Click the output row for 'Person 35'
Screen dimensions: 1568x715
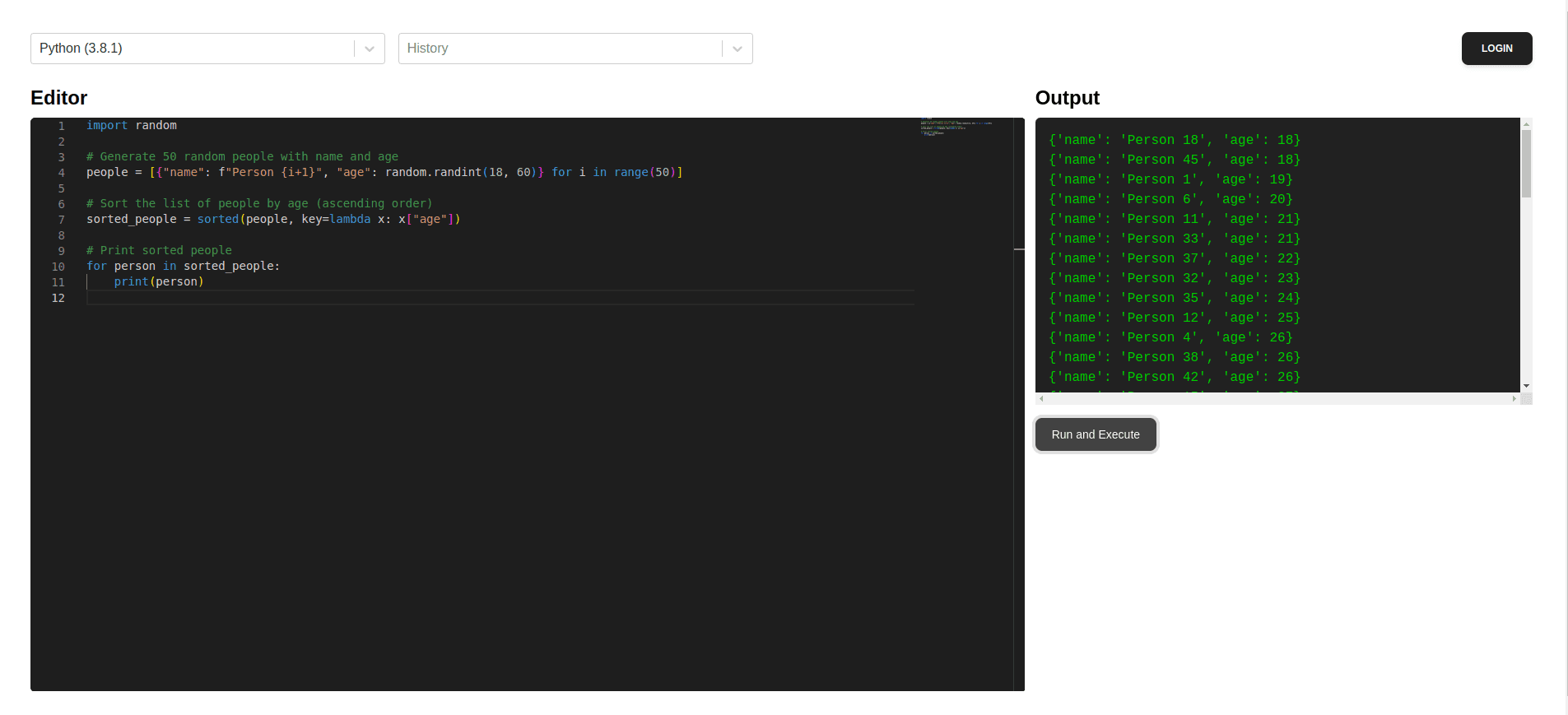1175,298
